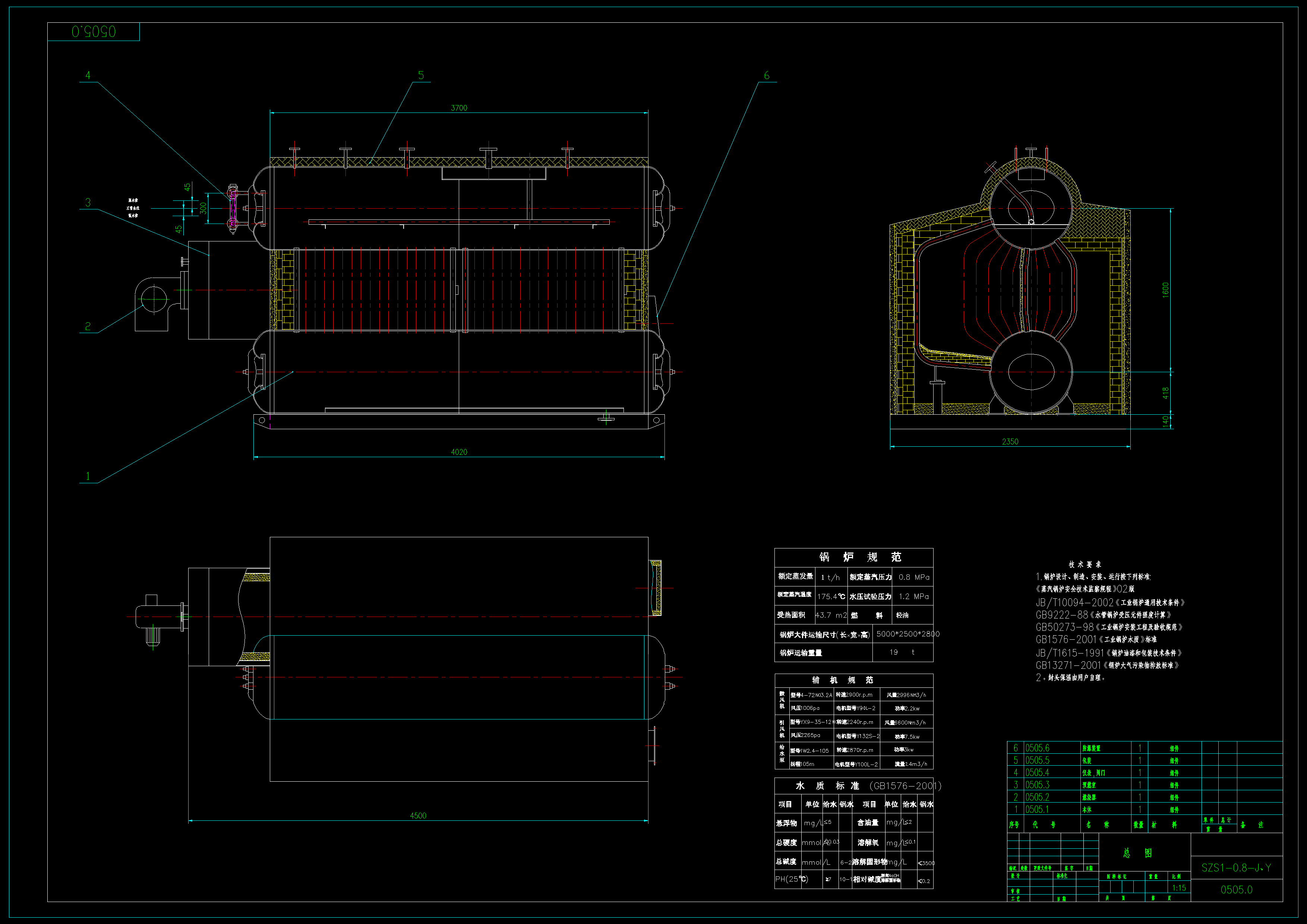Select the GB13271-2001 standard line
The height and width of the screenshot is (924, 1307).
point(1108,665)
